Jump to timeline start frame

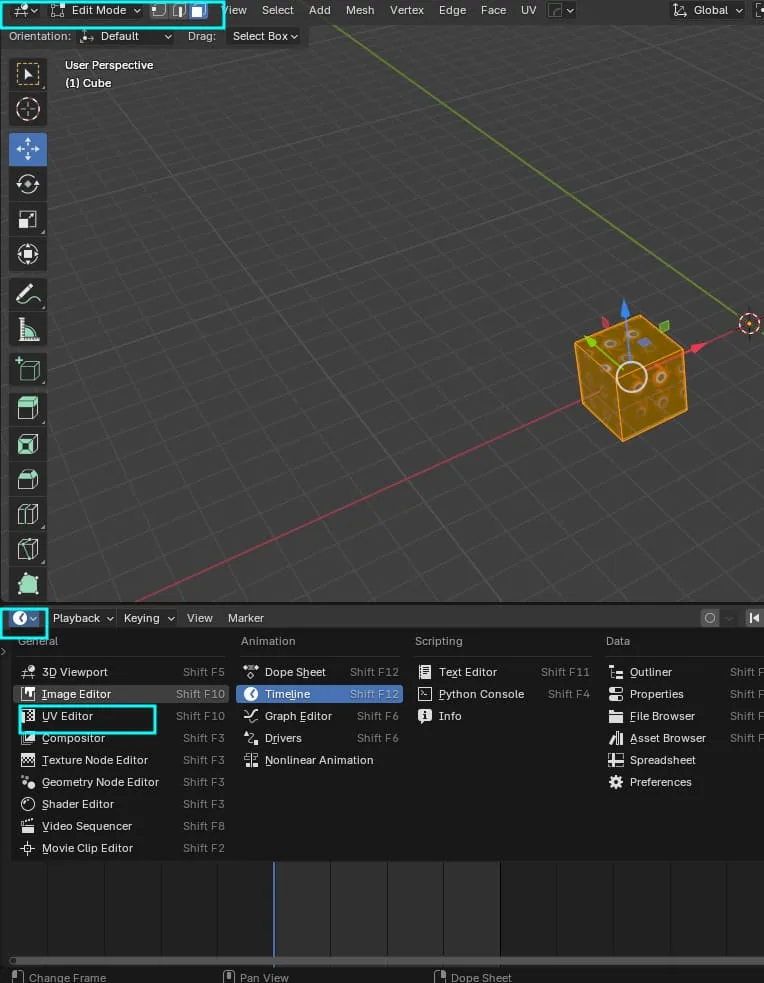[x=754, y=618]
